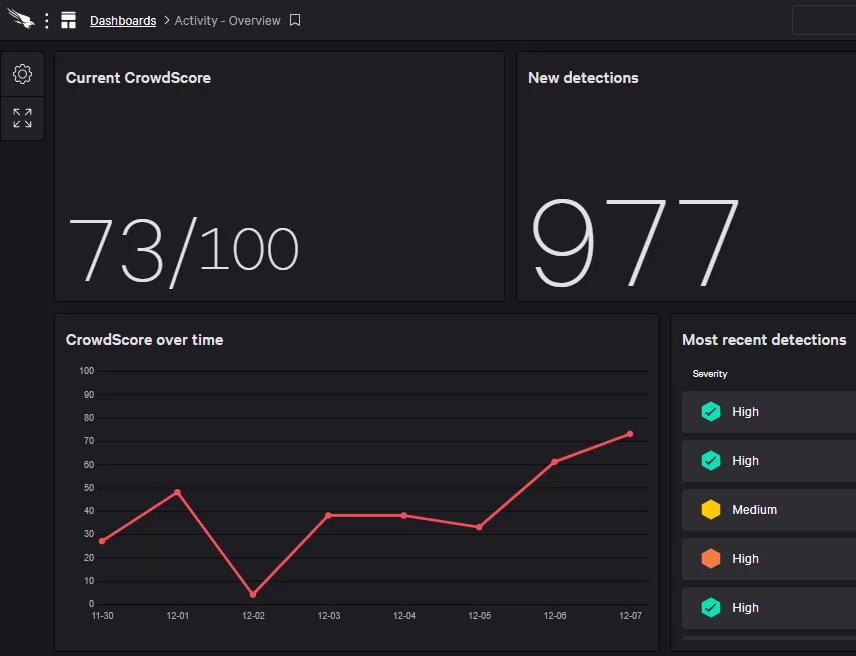Click the CrowdStrike falcon logo
This screenshot has height=656, width=856.
pyautogui.click(x=22, y=19)
